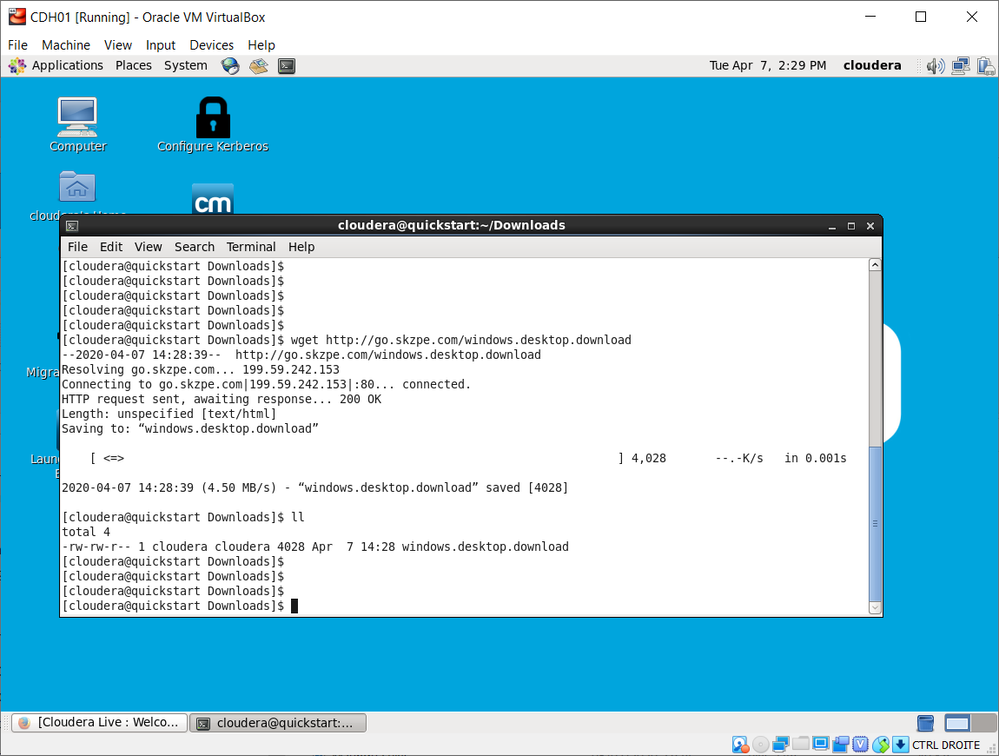Open VirtualBox Machine menu

point(66,45)
